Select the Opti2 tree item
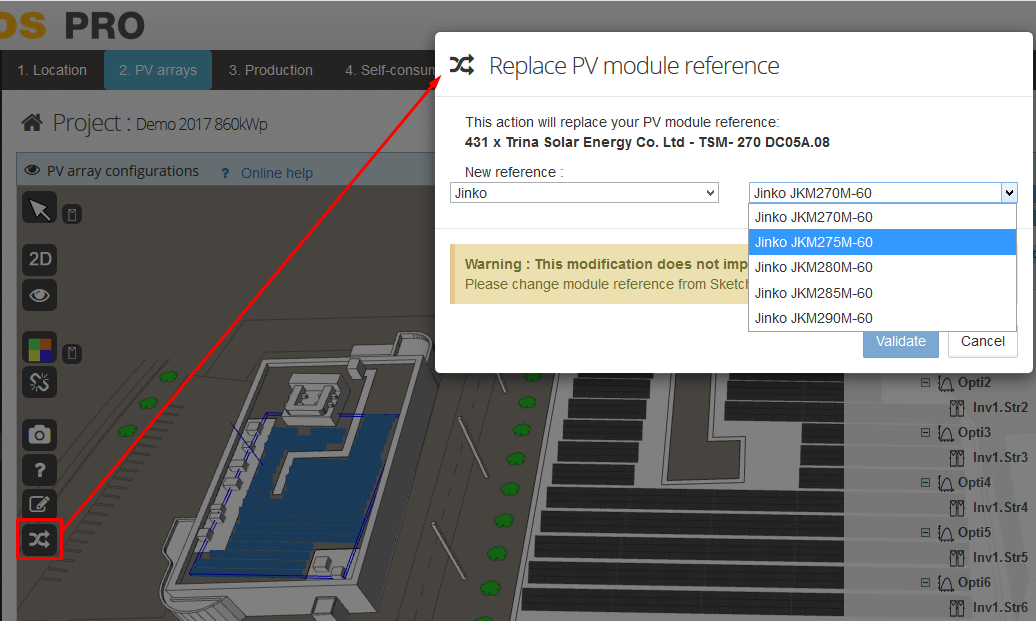This screenshot has width=1036, height=621. coord(974,383)
